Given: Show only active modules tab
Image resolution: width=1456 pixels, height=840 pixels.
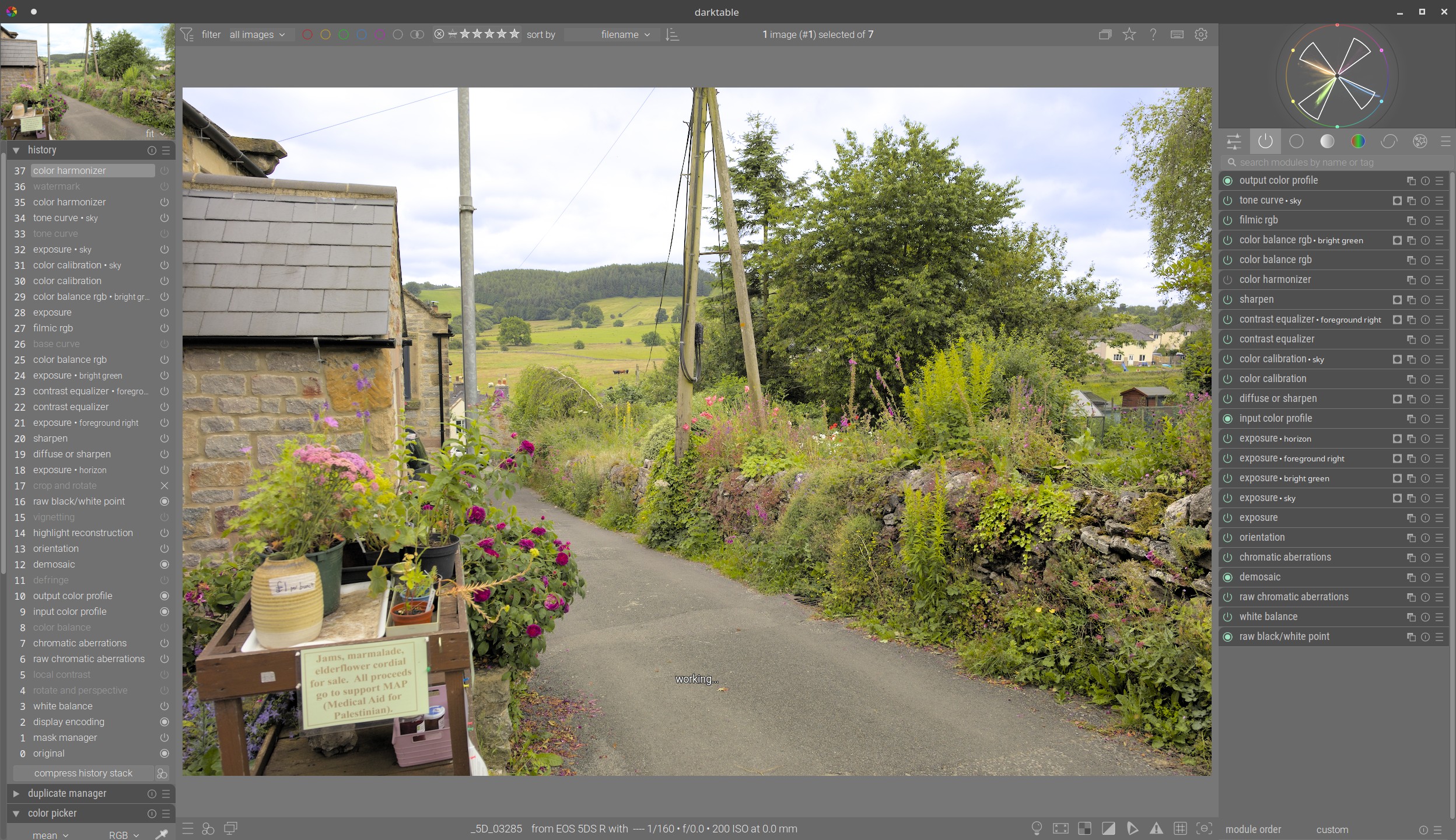Looking at the screenshot, I should (x=1265, y=141).
